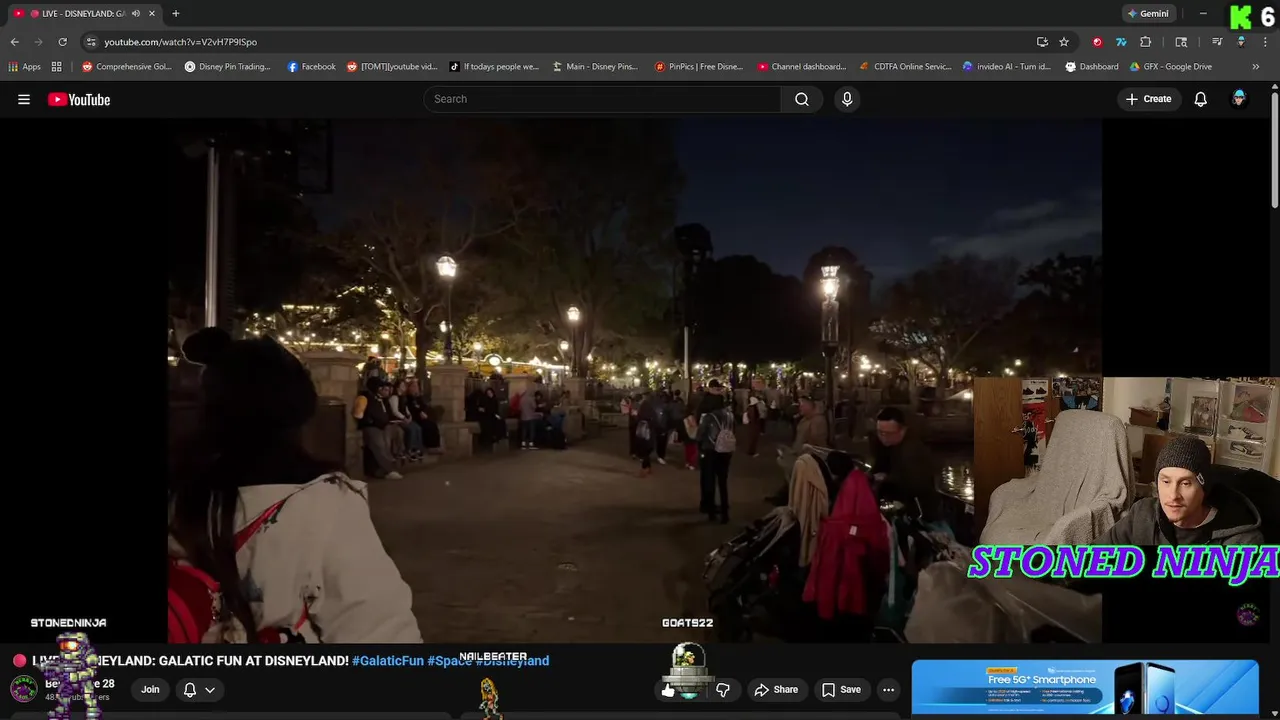Open invideo AI bookmark
Viewport: 1280px width, 720px height.
pos(1007,67)
